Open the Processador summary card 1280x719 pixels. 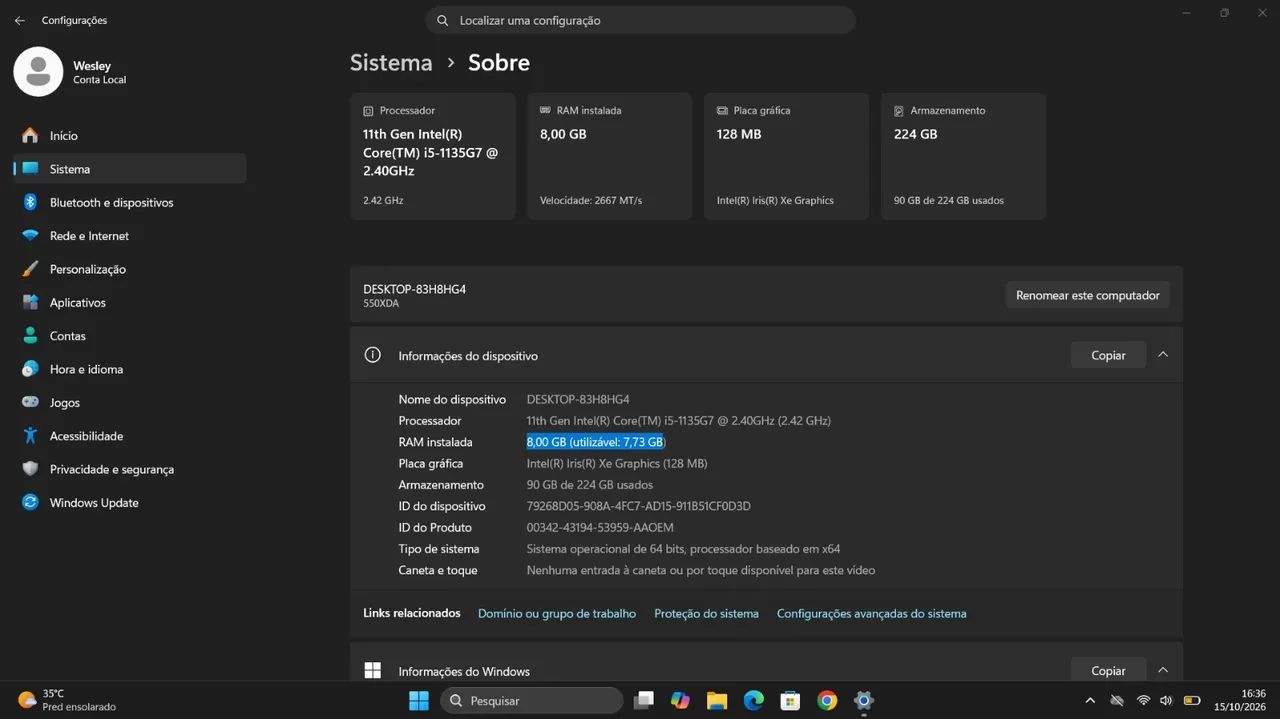click(x=433, y=156)
